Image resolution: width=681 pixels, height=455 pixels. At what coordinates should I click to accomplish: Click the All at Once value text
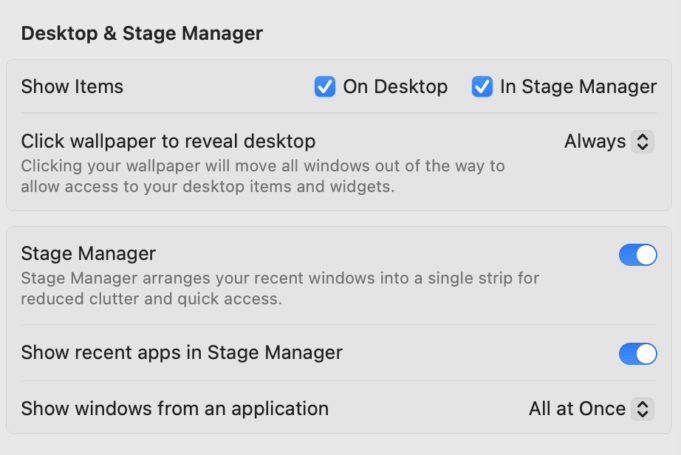tap(577, 409)
